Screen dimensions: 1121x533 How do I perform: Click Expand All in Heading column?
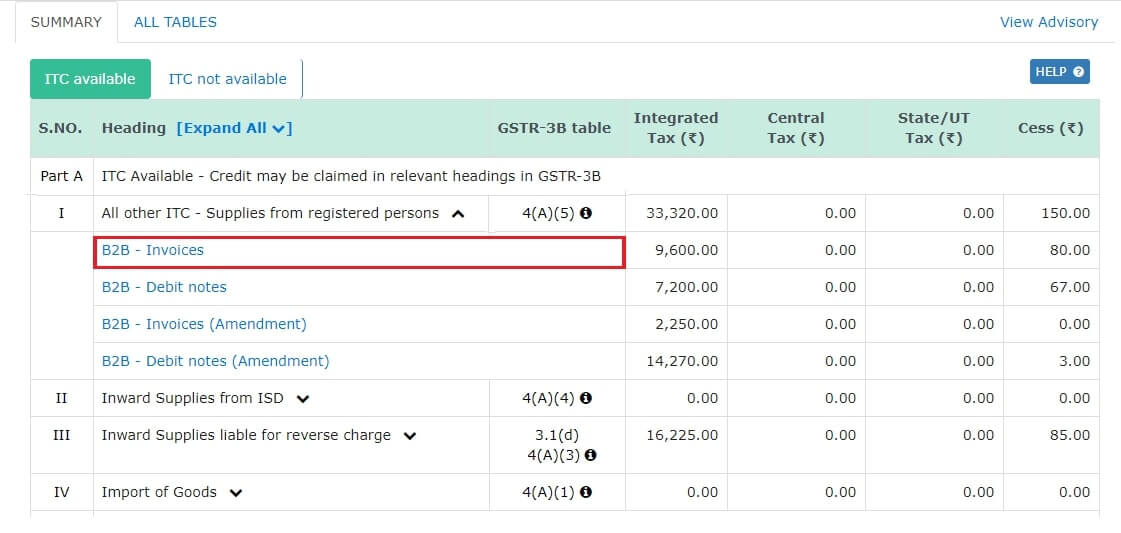[234, 128]
